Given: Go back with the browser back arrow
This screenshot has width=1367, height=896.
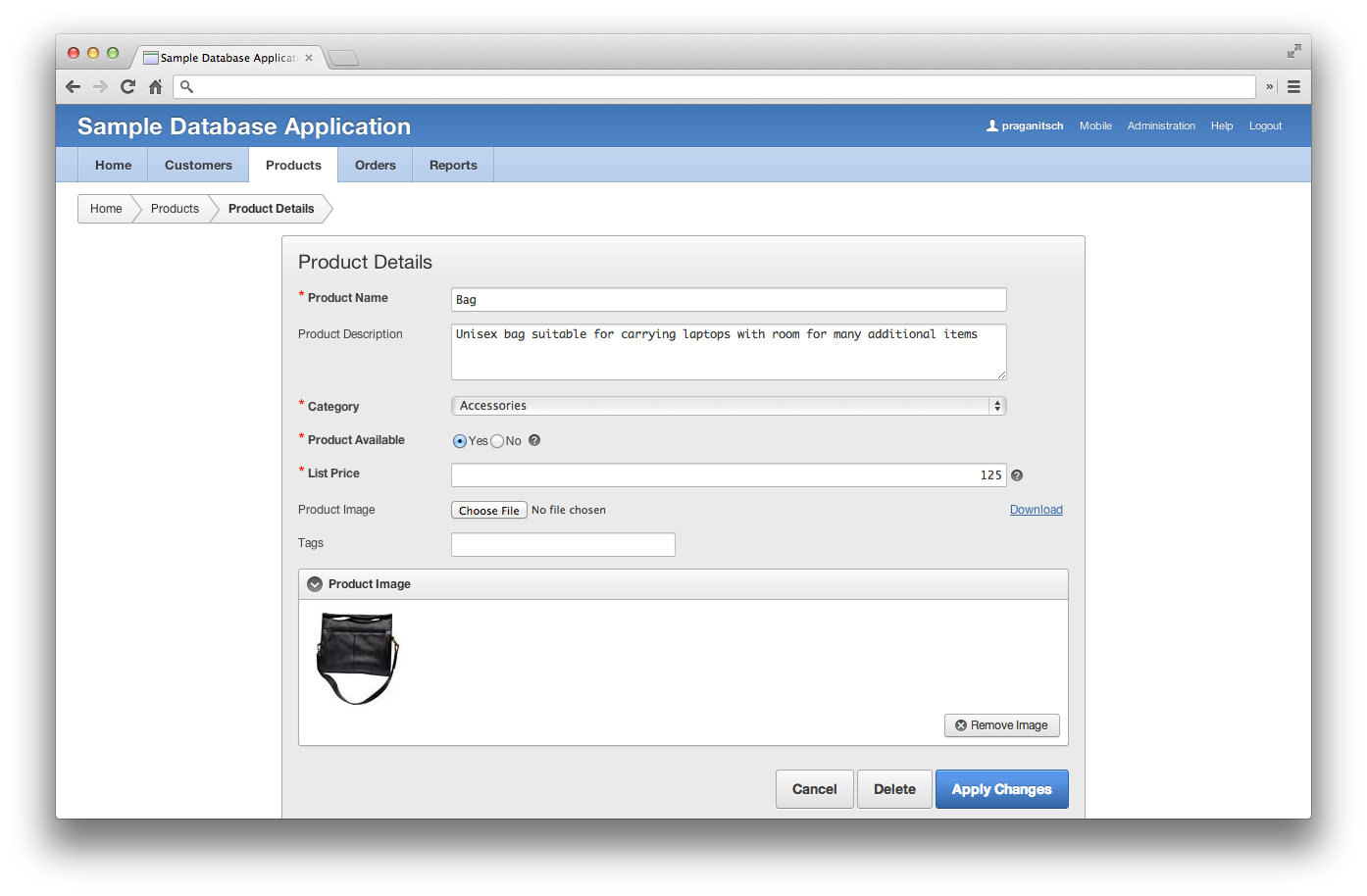Looking at the screenshot, I should tap(73, 86).
